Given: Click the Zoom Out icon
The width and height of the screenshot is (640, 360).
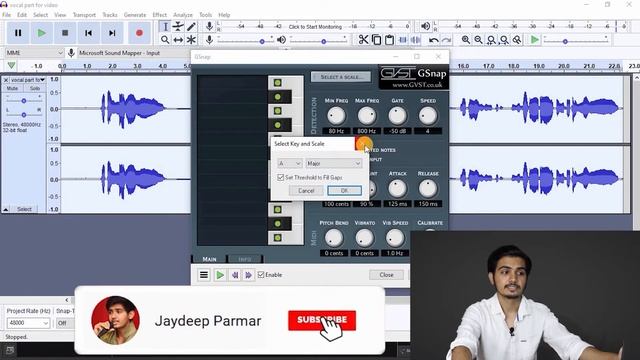Looking at the screenshot, I should click(x=478, y=40).
